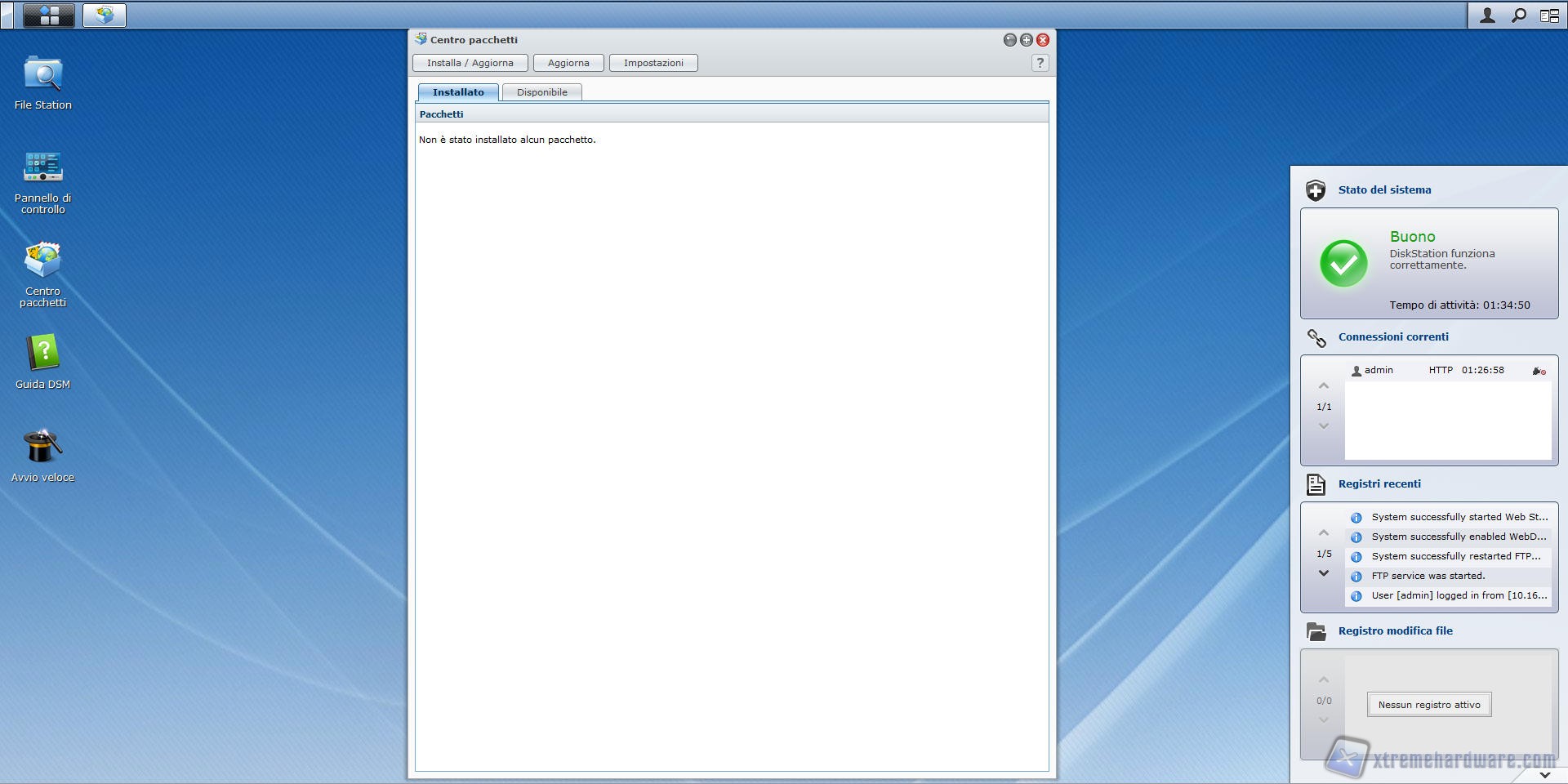Open the search magnifier icon
1568x784 pixels.
(x=1518, y=16)
